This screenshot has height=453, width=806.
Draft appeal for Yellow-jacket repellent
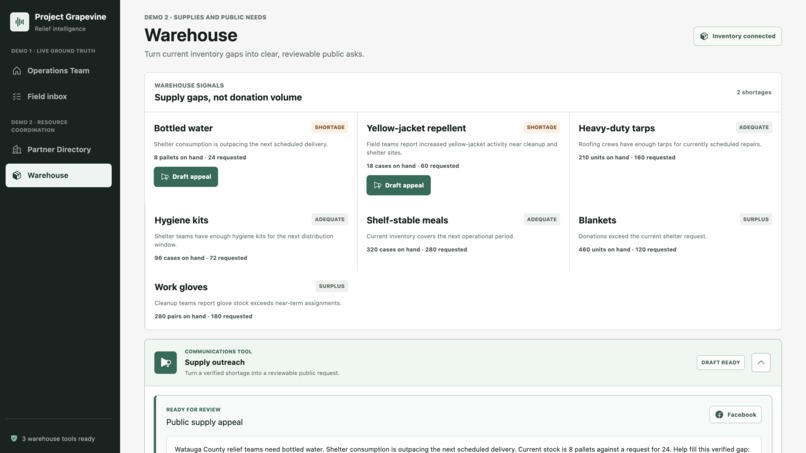tap(398, 185)
